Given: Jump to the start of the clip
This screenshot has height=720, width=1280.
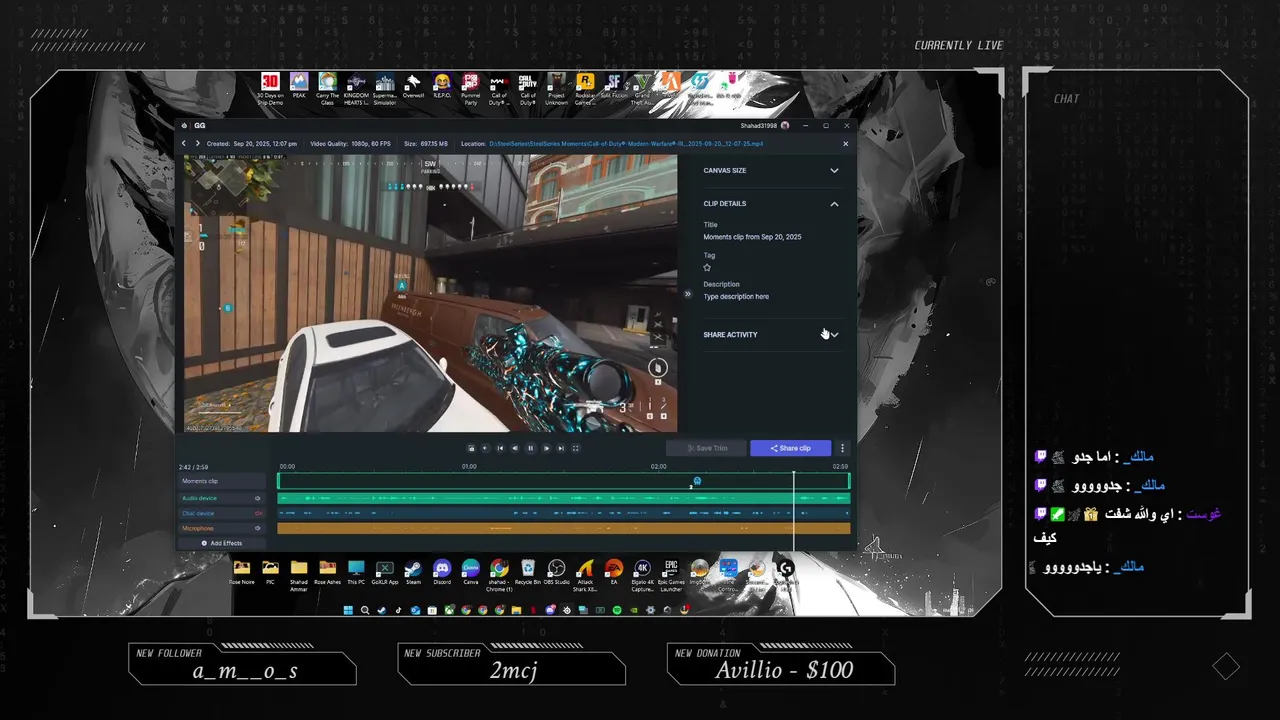Looking at the screenshot, I should (500, 448).
